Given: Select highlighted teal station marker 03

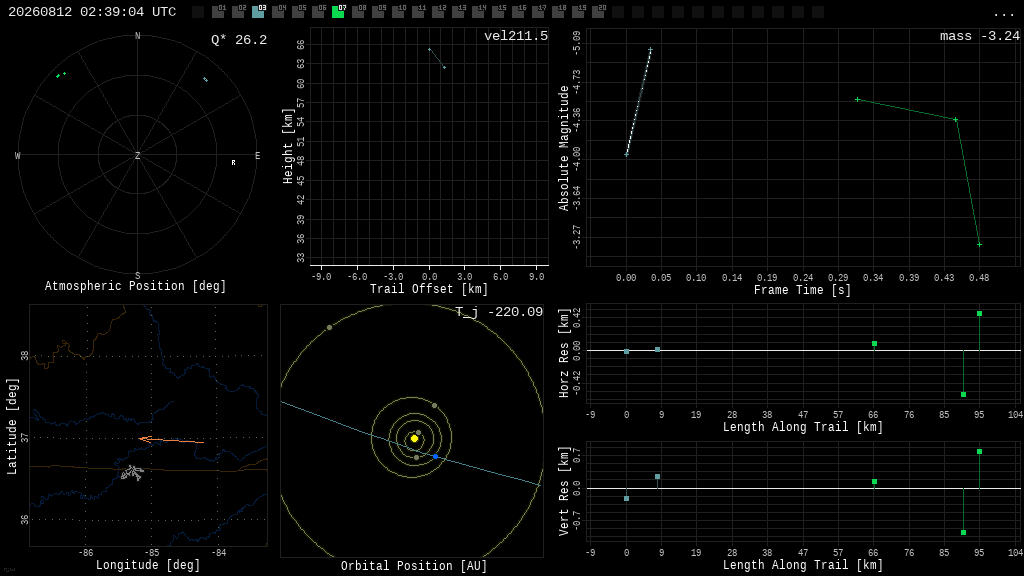Looking at the screenshot, I should (x=259, y=11).
